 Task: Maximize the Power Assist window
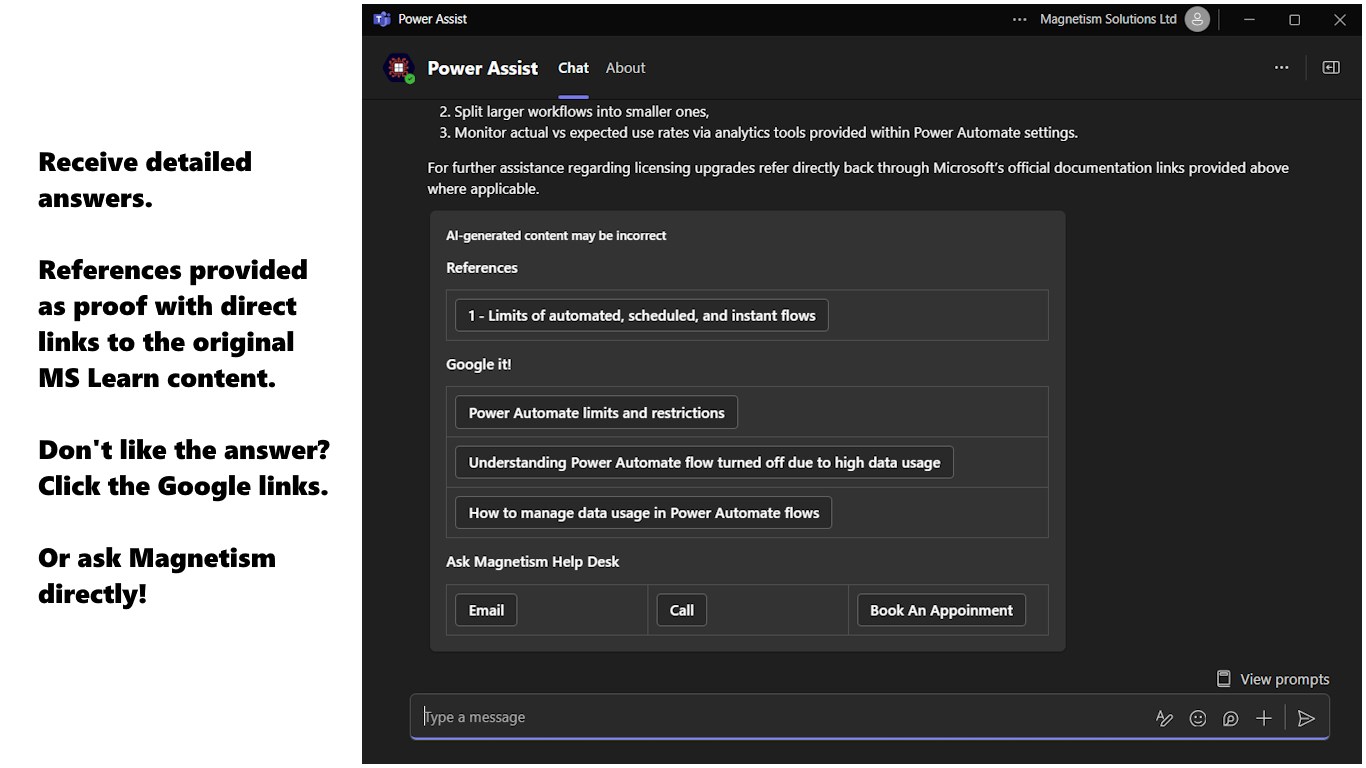coord(1294,19)
